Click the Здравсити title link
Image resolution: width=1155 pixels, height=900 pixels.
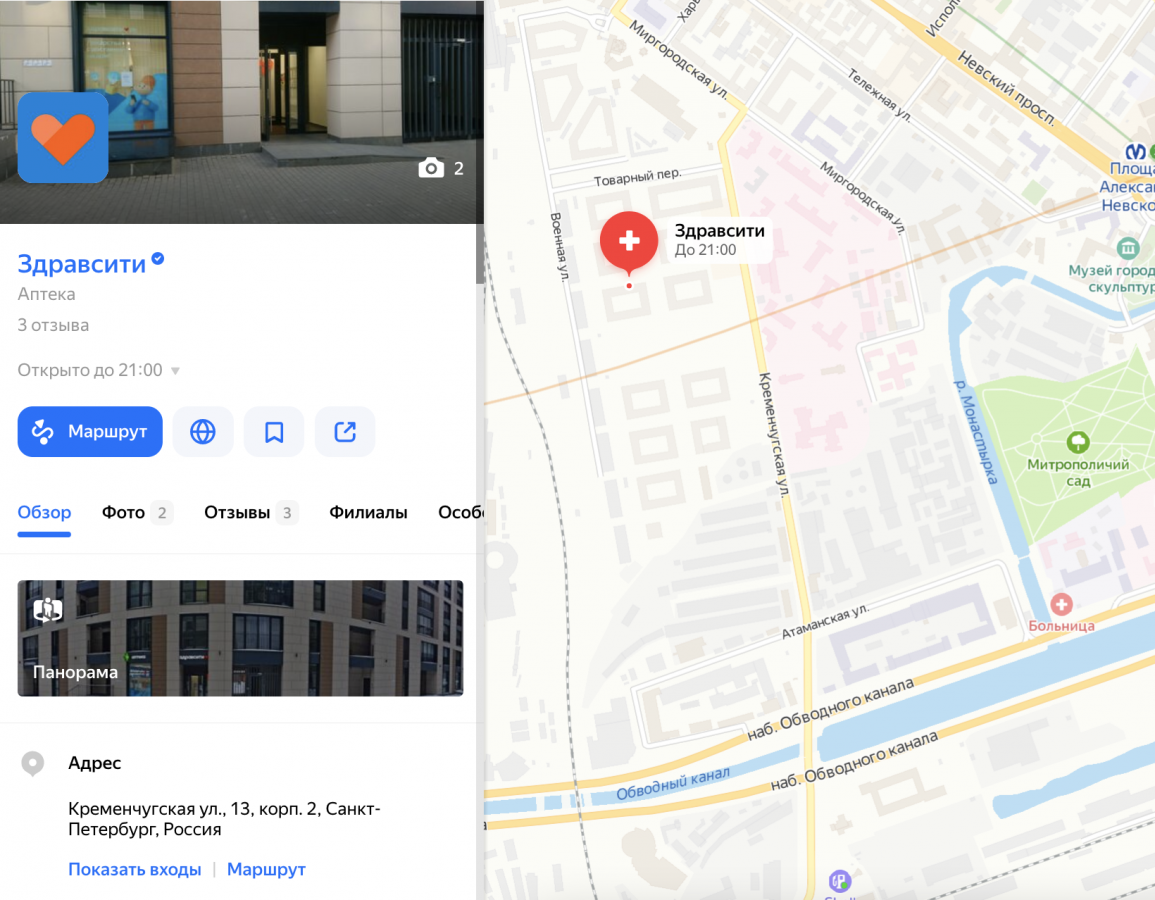point(82,264)
